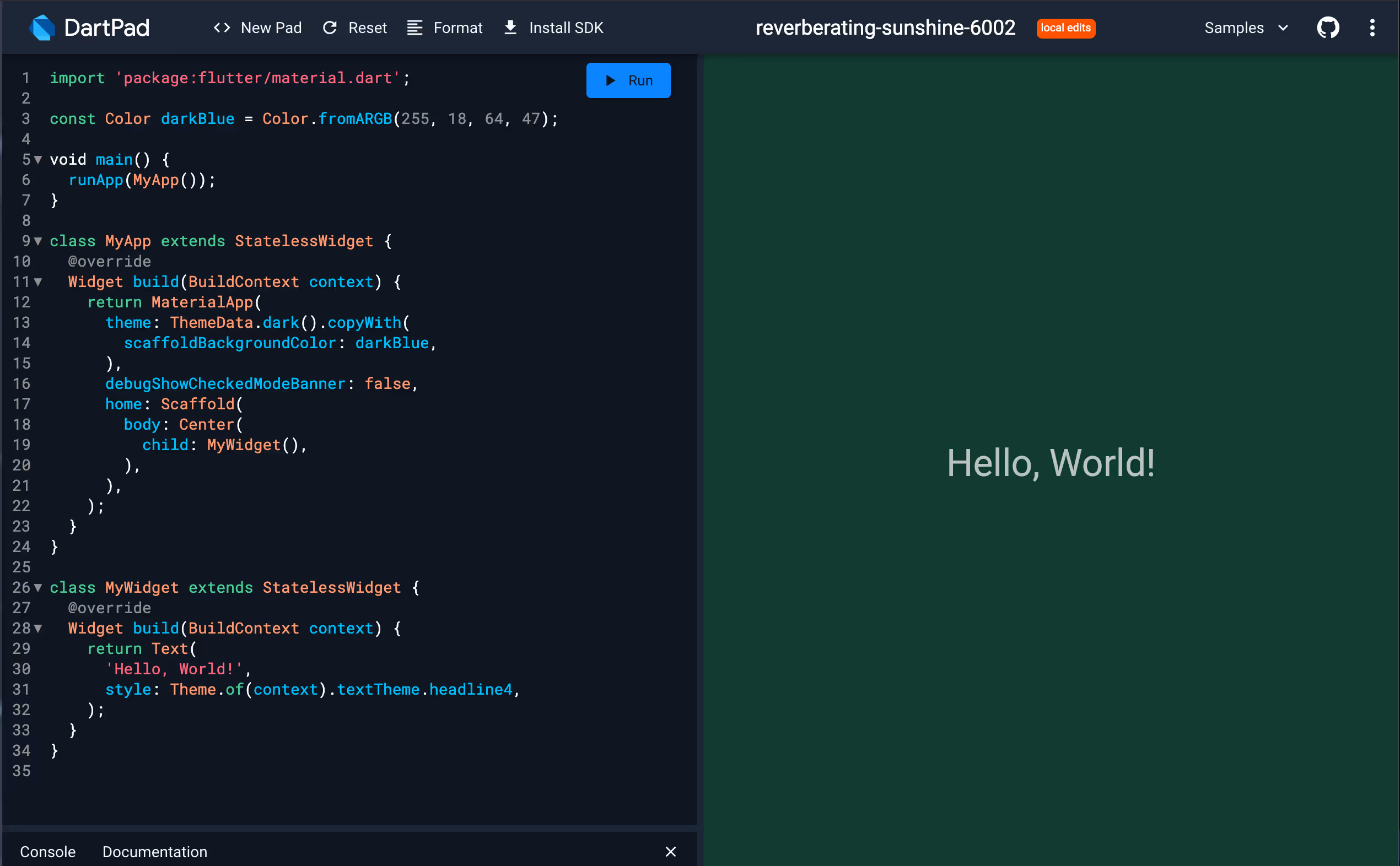Click the Install SDK download icon

point(510,28)
